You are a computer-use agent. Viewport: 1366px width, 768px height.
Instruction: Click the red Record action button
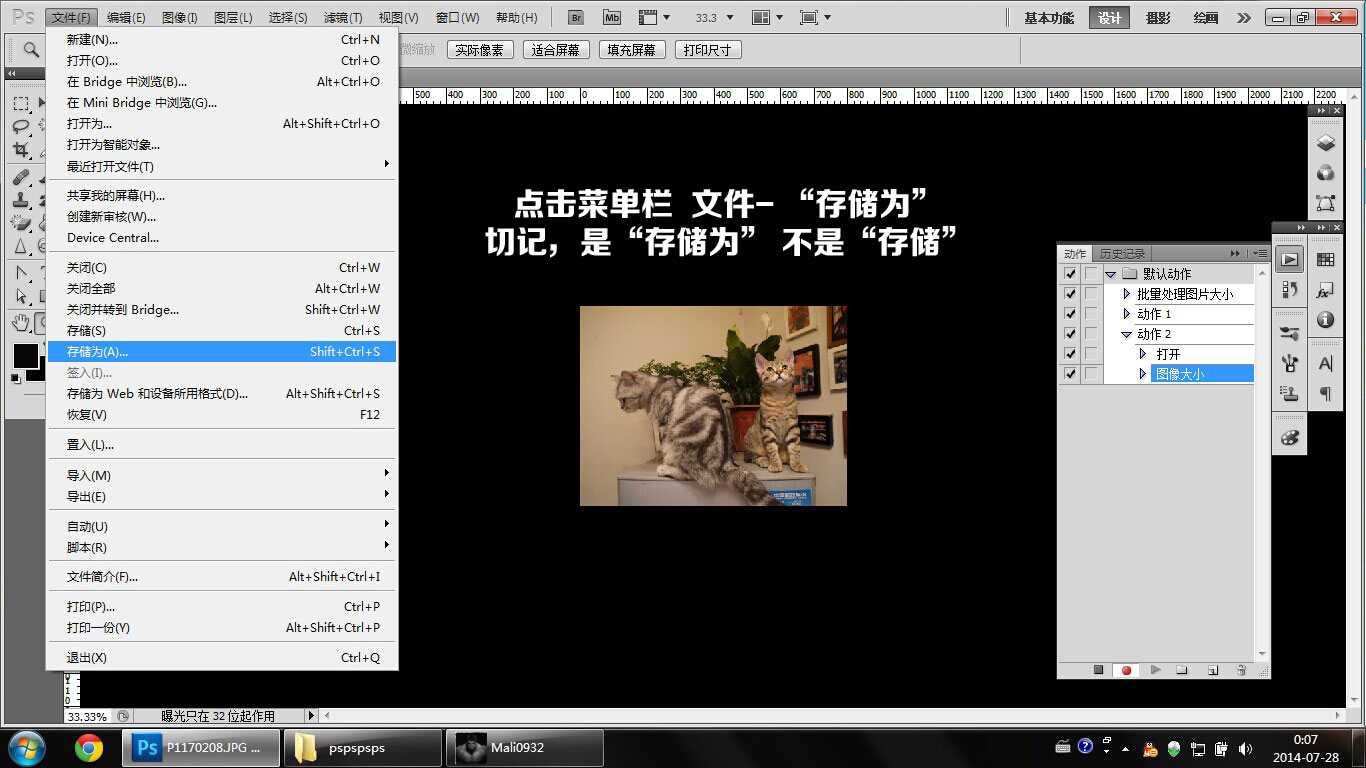(x=1126, y=670)
